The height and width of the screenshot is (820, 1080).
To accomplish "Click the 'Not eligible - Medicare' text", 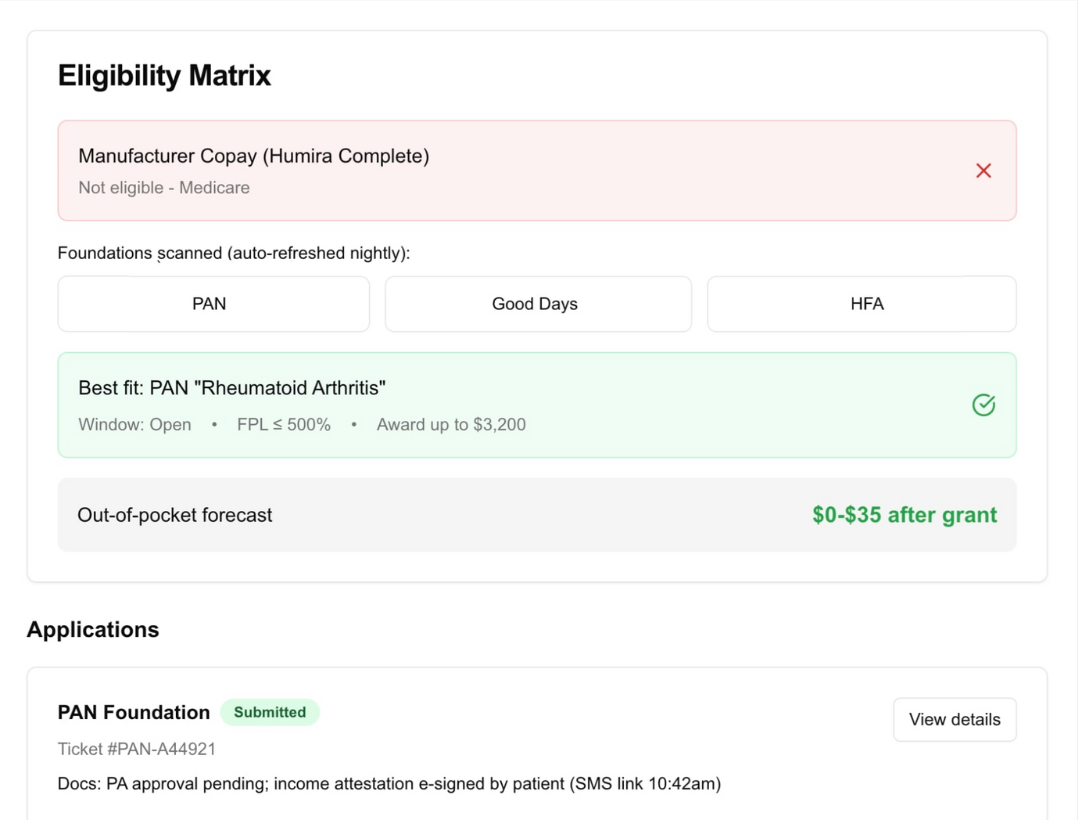I will 164,188.
